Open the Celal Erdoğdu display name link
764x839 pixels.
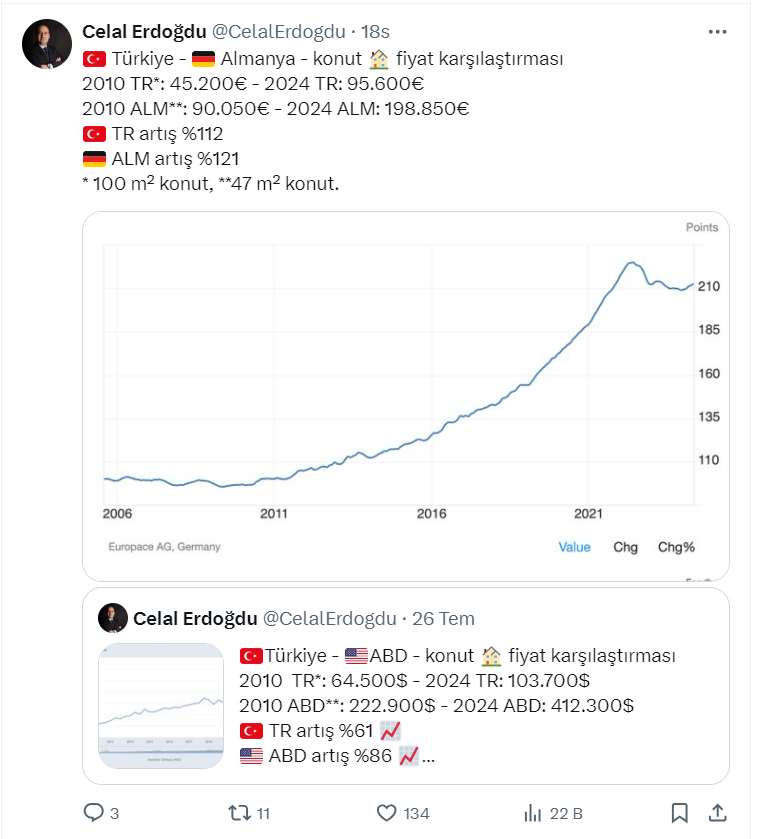click(x=144, y=32)
